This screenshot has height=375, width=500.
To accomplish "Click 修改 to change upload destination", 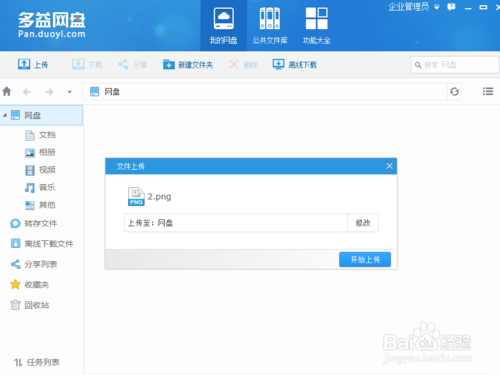I will 363,223.
